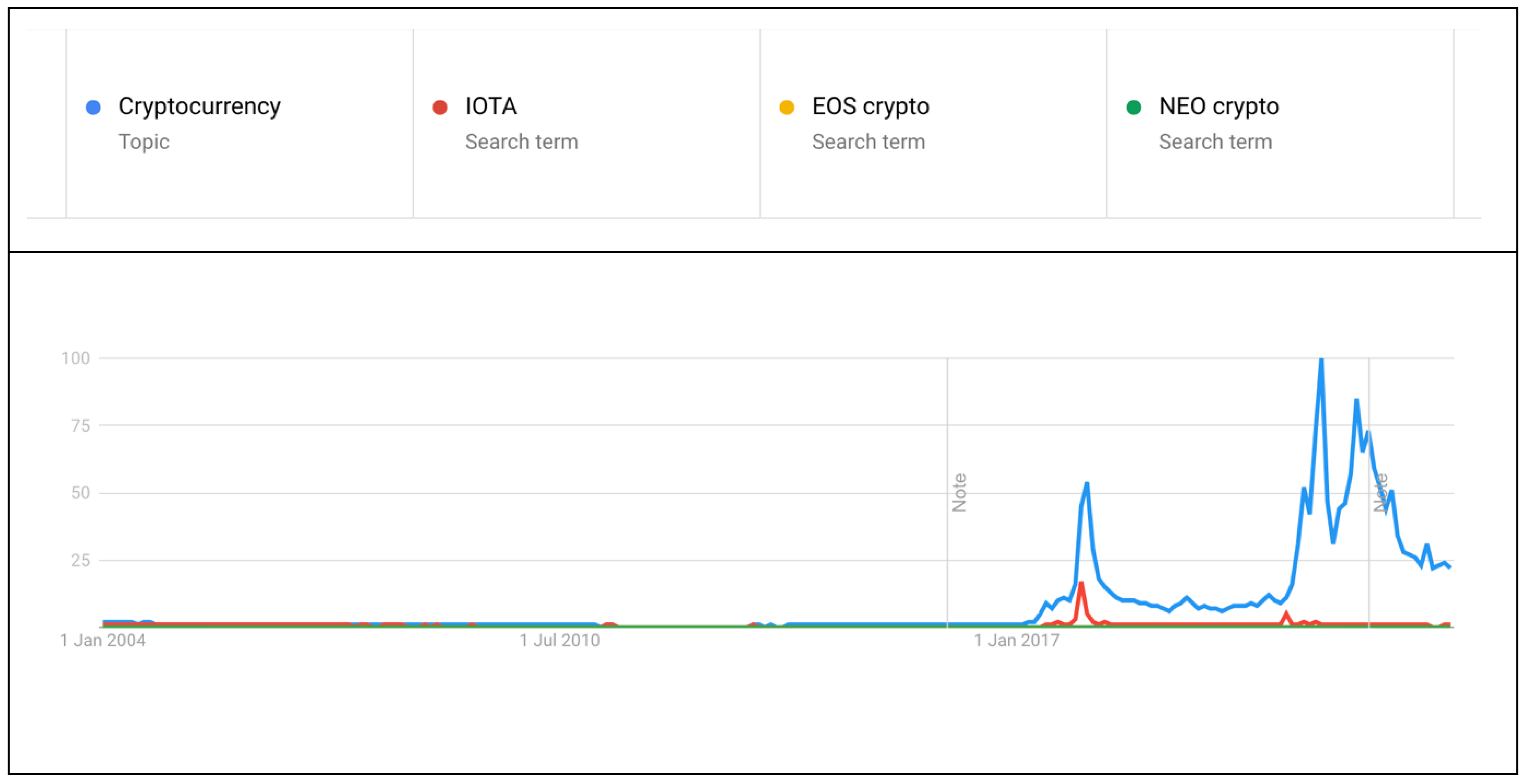Screen dimensions: 1530x784
Task: Click Search term subtitle under NEO crypto
Action: pos(1215,142)
